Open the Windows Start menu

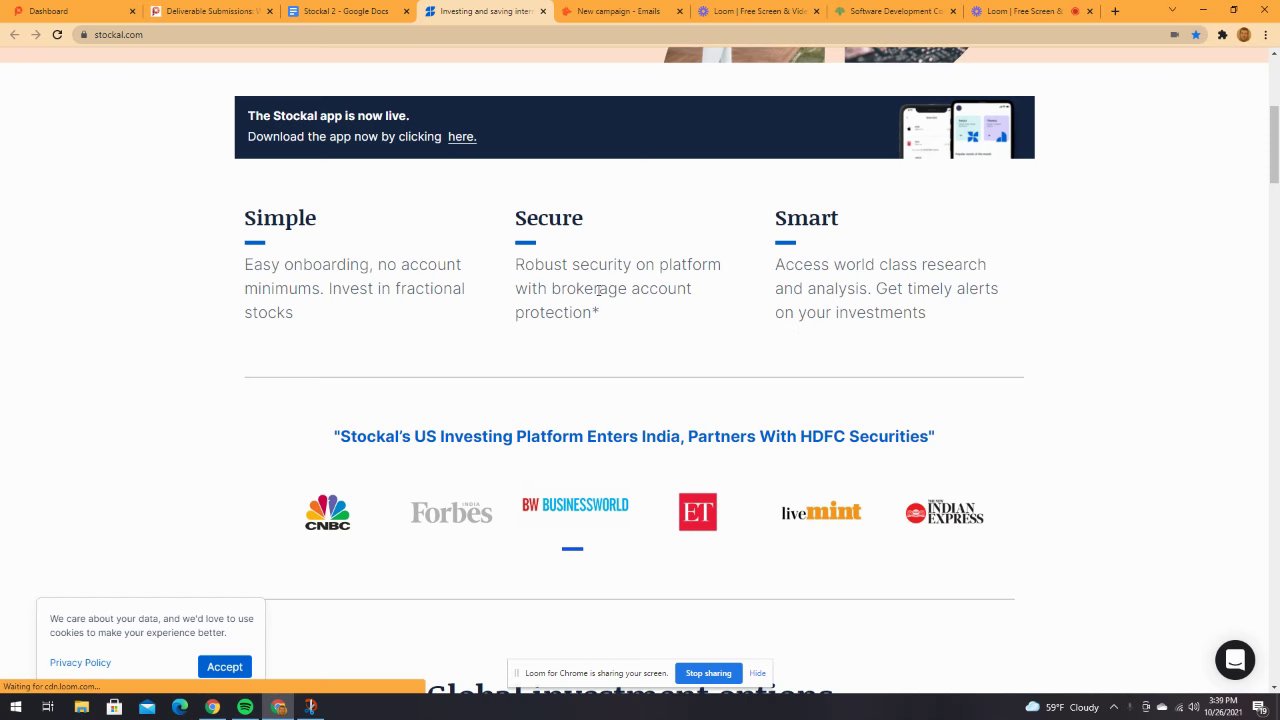point(15,707)
